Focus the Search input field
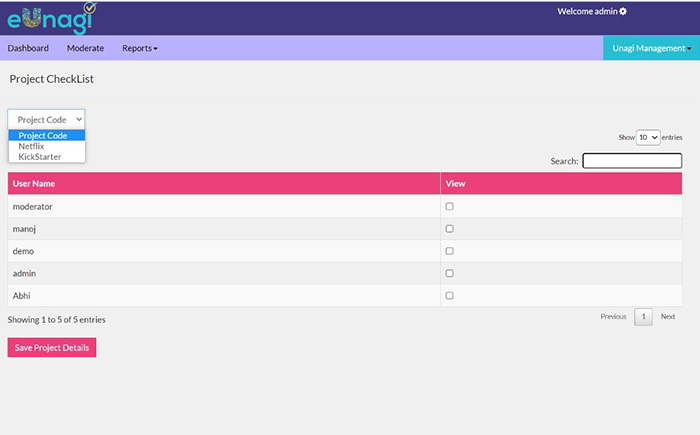The width and height of the screenshot is (700, 435). 632,160
